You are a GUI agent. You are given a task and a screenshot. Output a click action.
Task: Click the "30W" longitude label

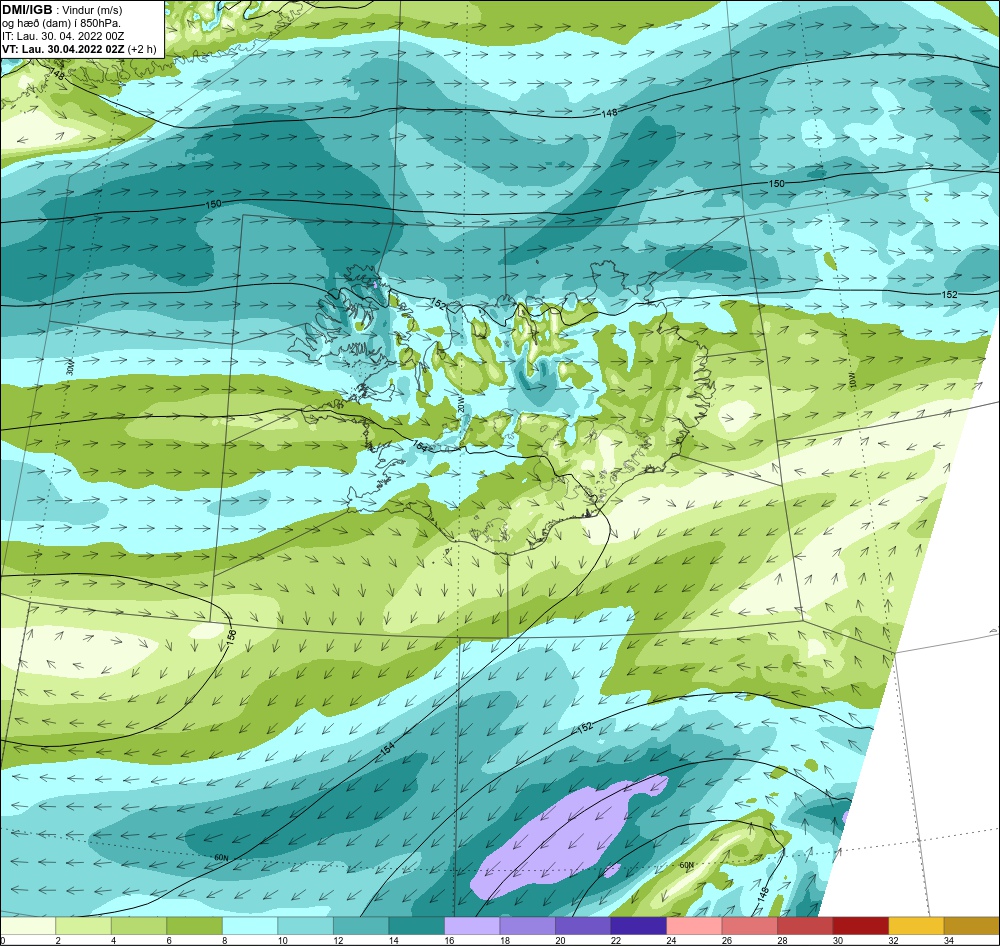(70, 367)
